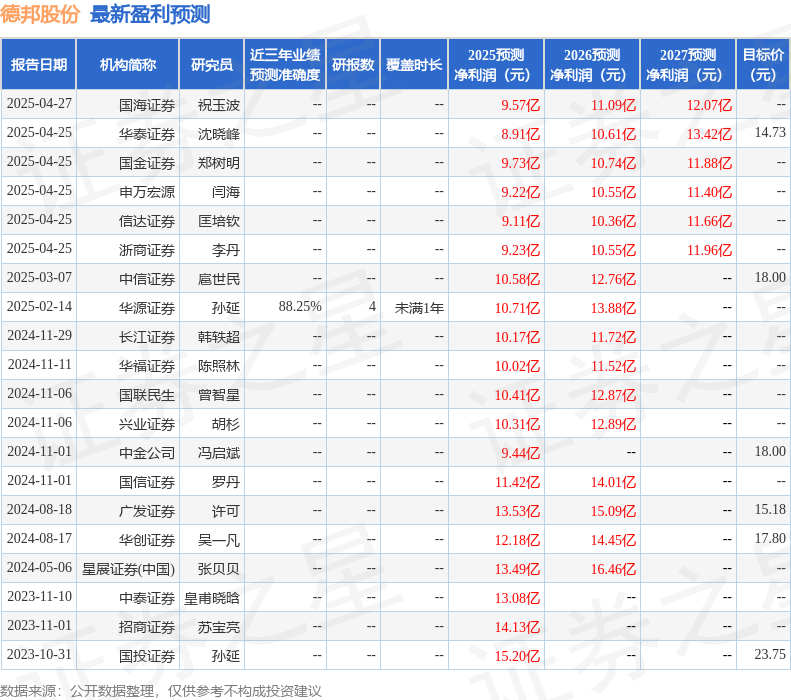Click the 数据来源 footer note
The height and width of the screenshot is (700, 791).
[x=160, y=691]
